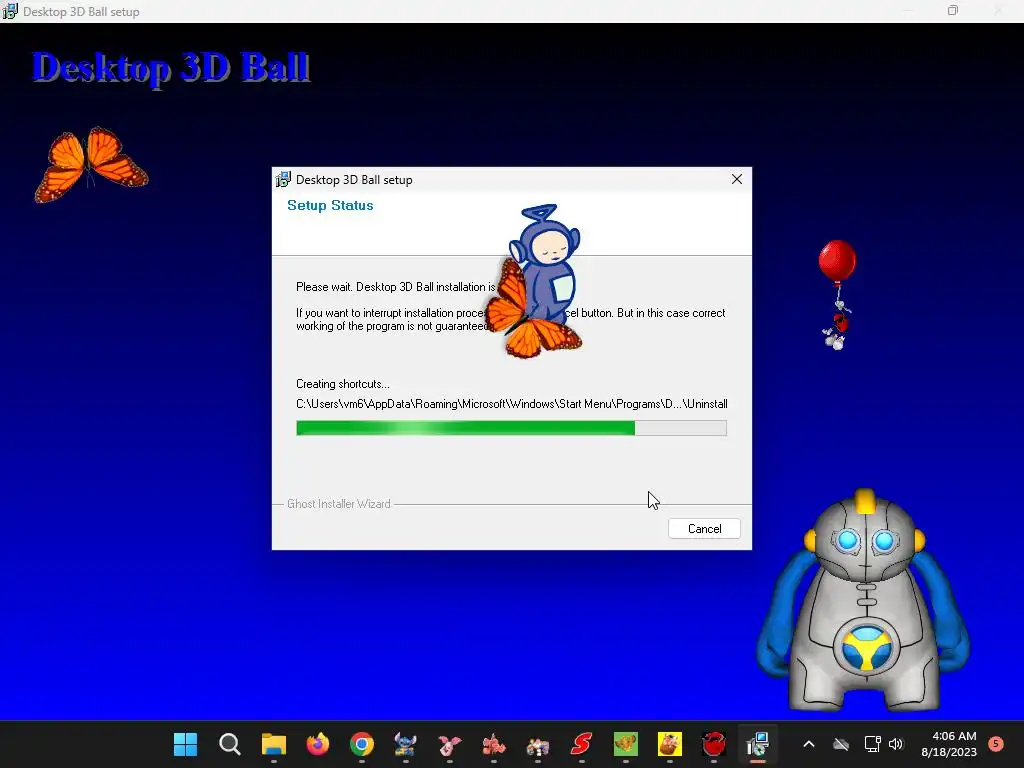Select the active setup installer taskbar icon
Viewport: 1024px width, 768px height.
[x=758, y=744]
